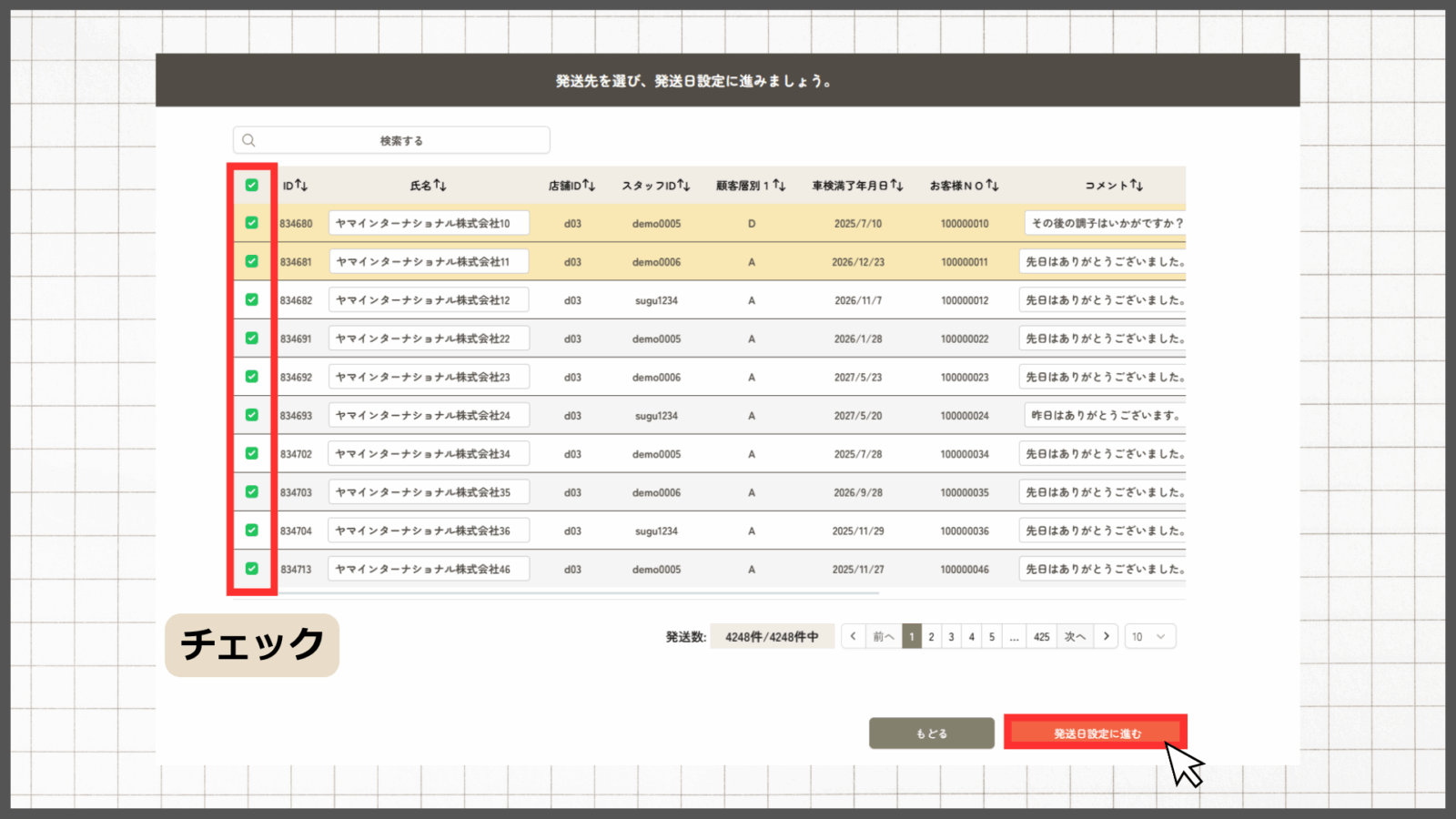The image size is (1456, 819).
Task: Sort by お客様NO column arrows
Action: (x=992, y=185)
